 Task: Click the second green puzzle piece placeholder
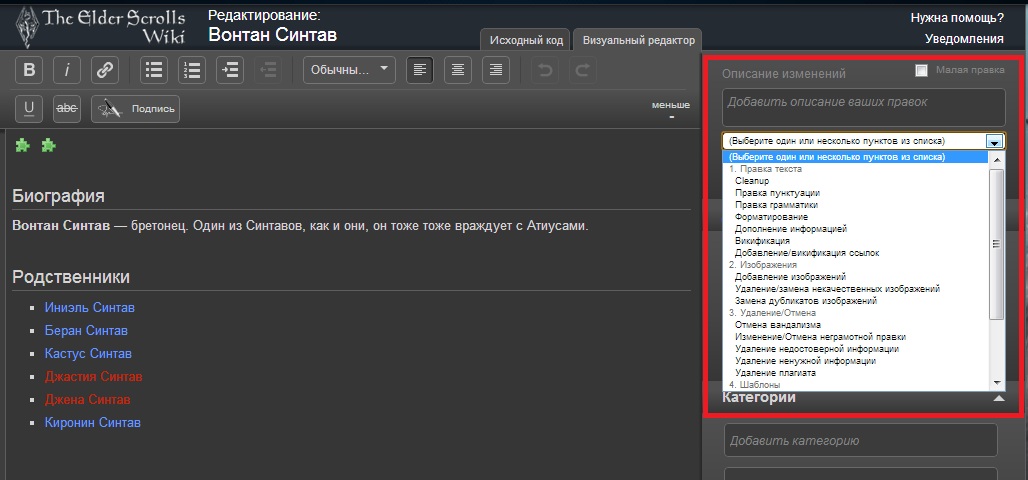pyautogui.click(x=49, y=146)
